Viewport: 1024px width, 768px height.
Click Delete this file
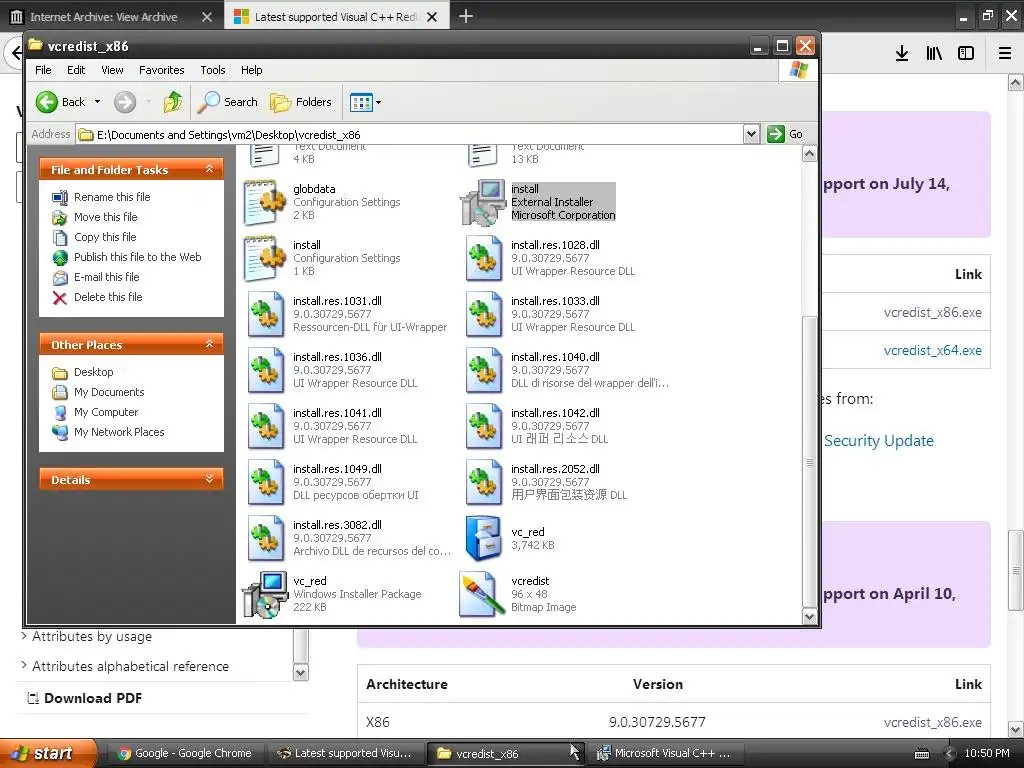(108, 297)
